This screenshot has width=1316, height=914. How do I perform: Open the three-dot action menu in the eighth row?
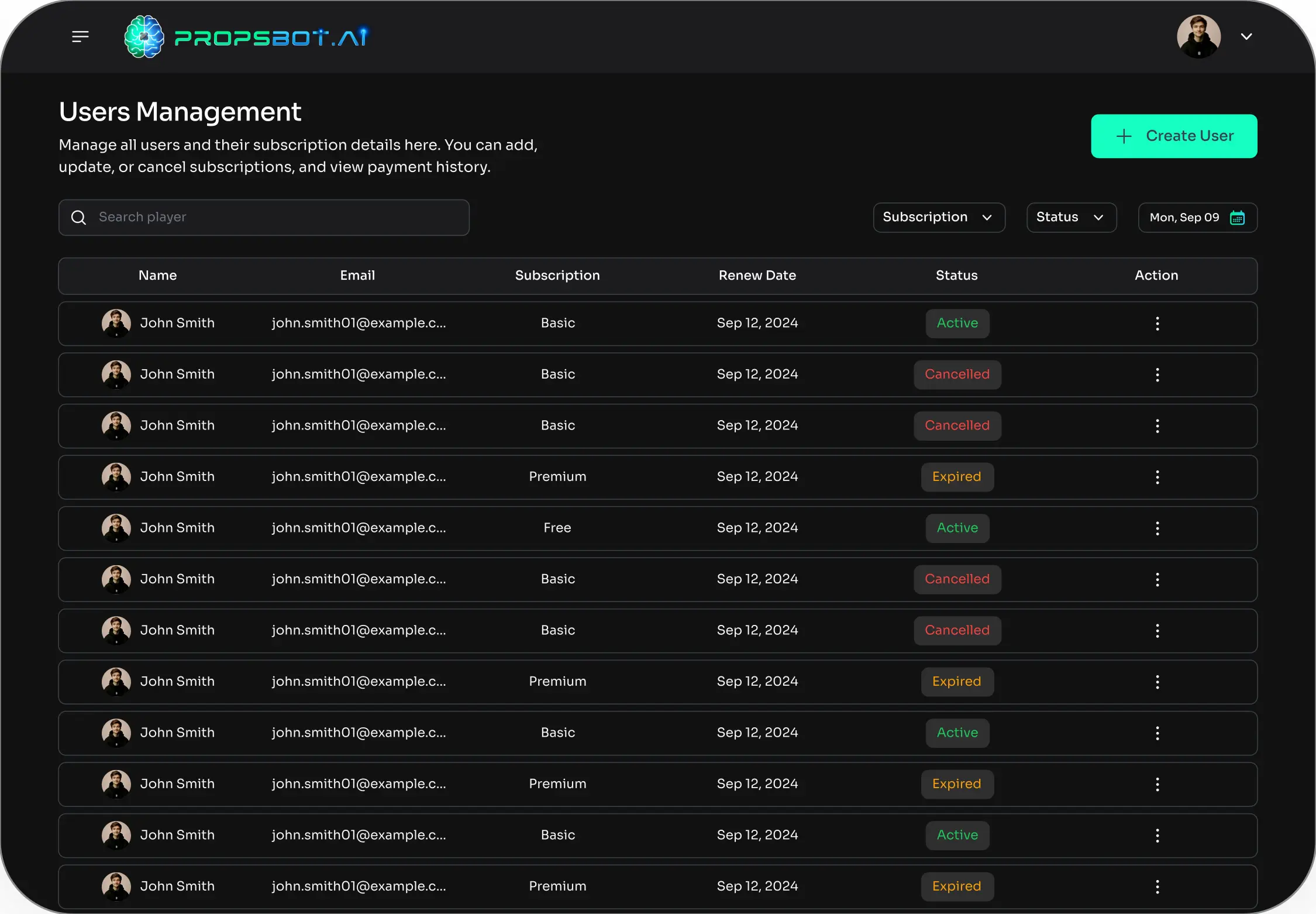coord(1157,682)
